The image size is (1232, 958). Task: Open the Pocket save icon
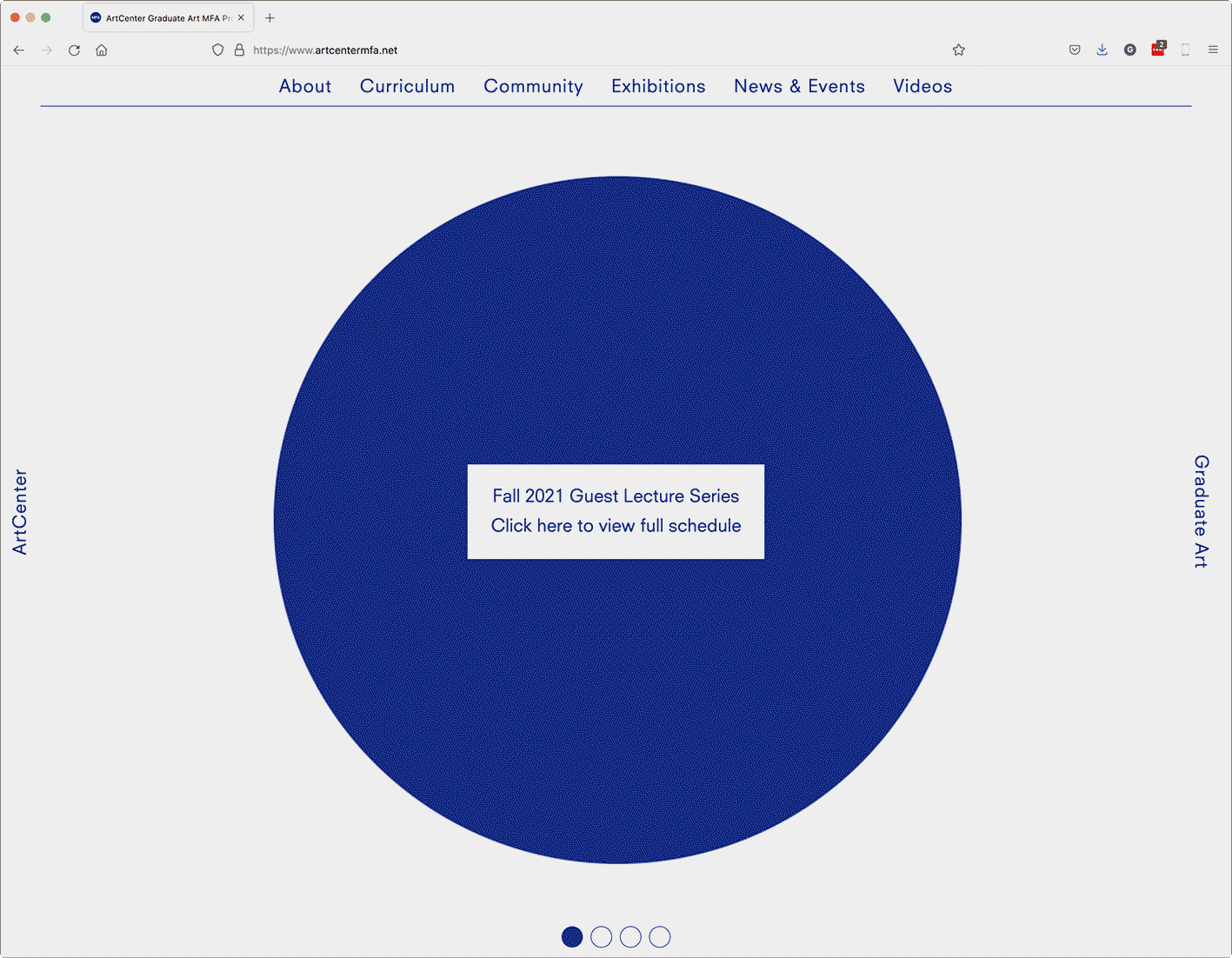click(x=1075, y=50)
